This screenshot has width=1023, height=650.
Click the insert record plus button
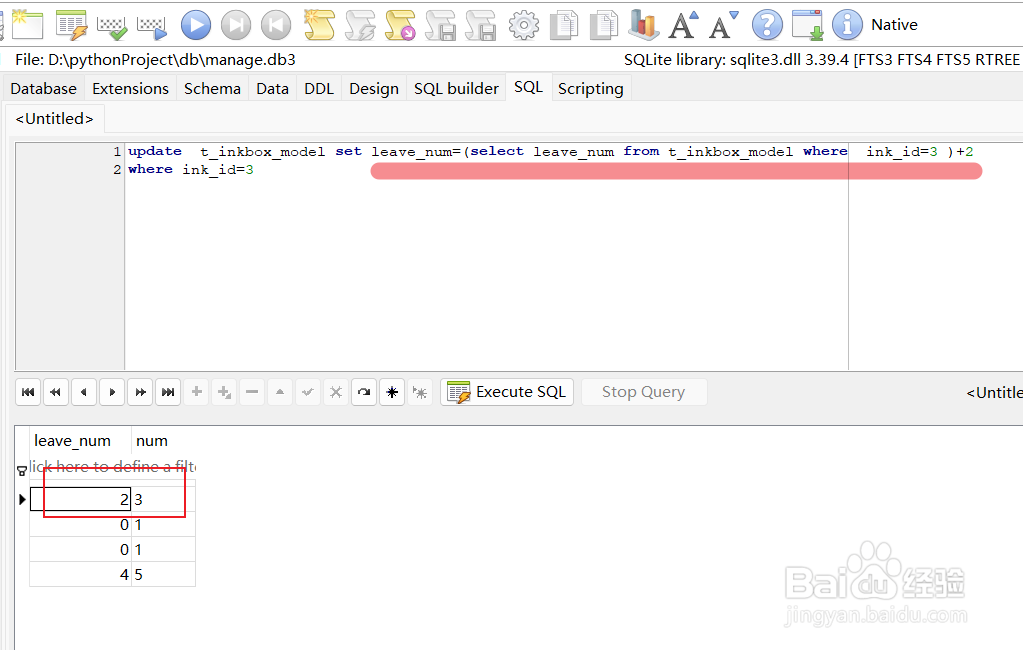click(196, 392)
